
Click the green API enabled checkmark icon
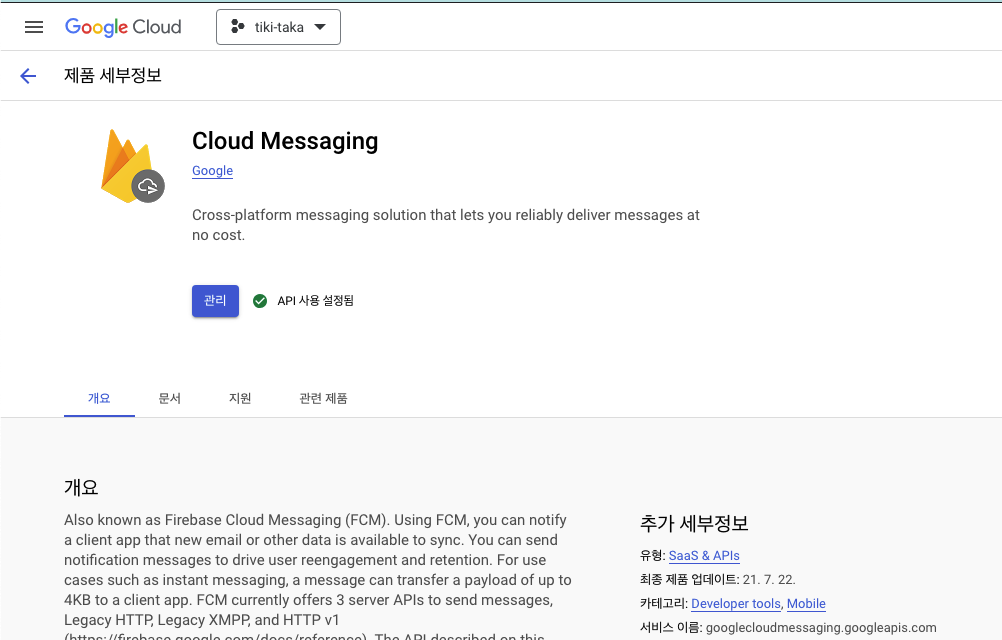point(260,301)
